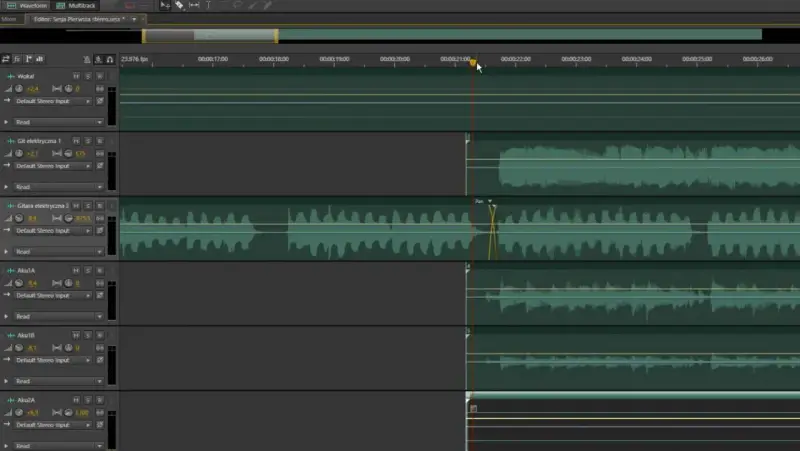Arm Gitara elektryczna 2 for record
800x451 pixels.
[x=99, y=206]
